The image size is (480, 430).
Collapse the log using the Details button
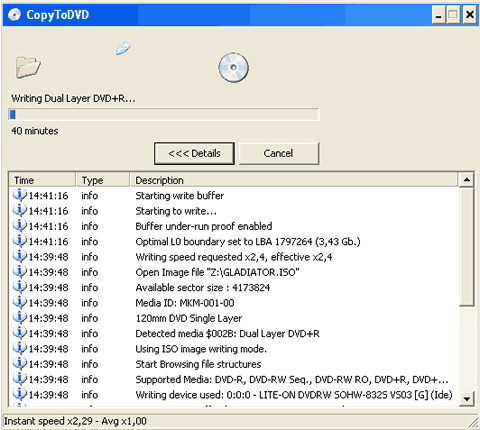pos(194,153)
